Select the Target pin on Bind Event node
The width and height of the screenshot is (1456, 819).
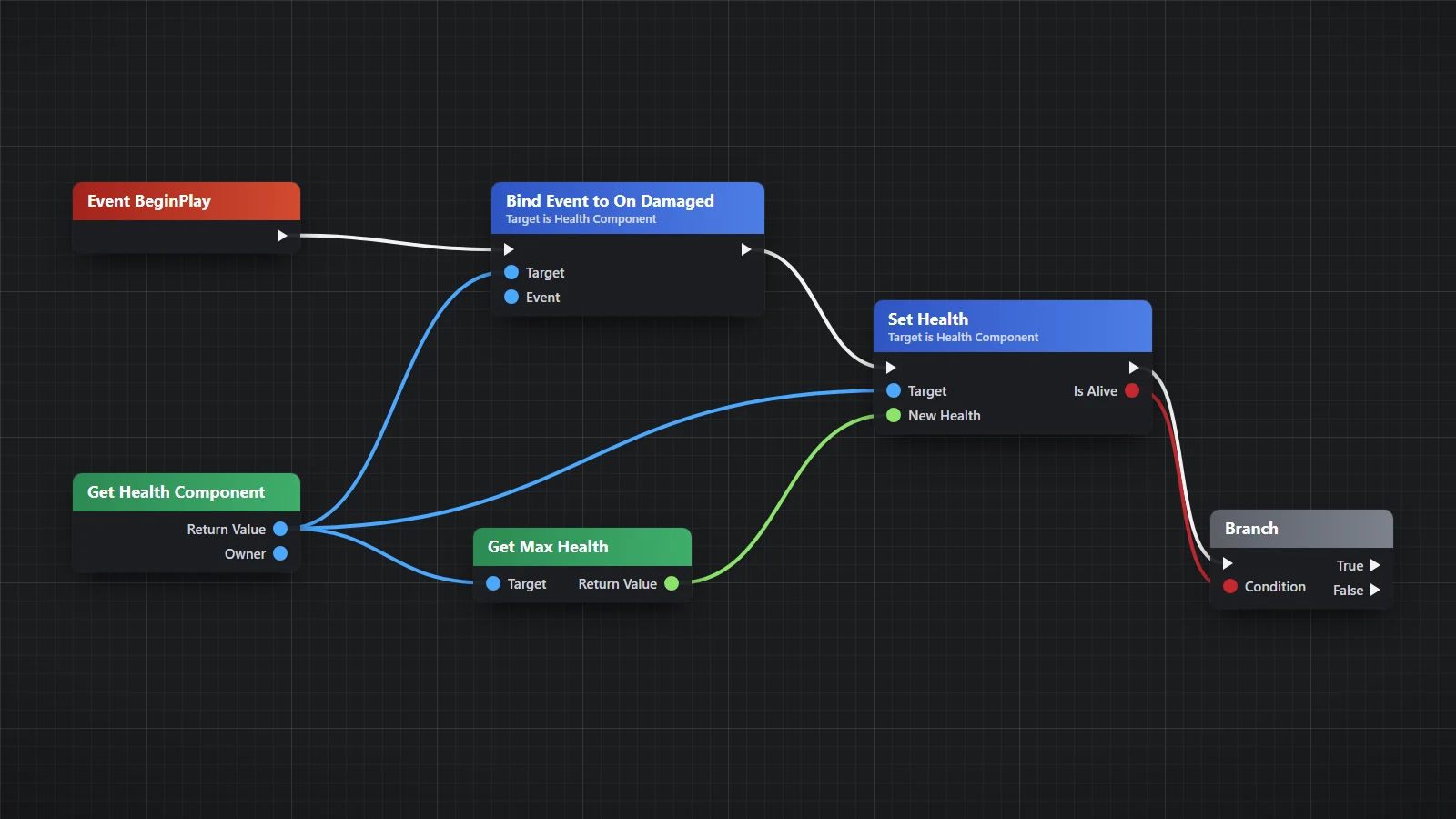511,272
